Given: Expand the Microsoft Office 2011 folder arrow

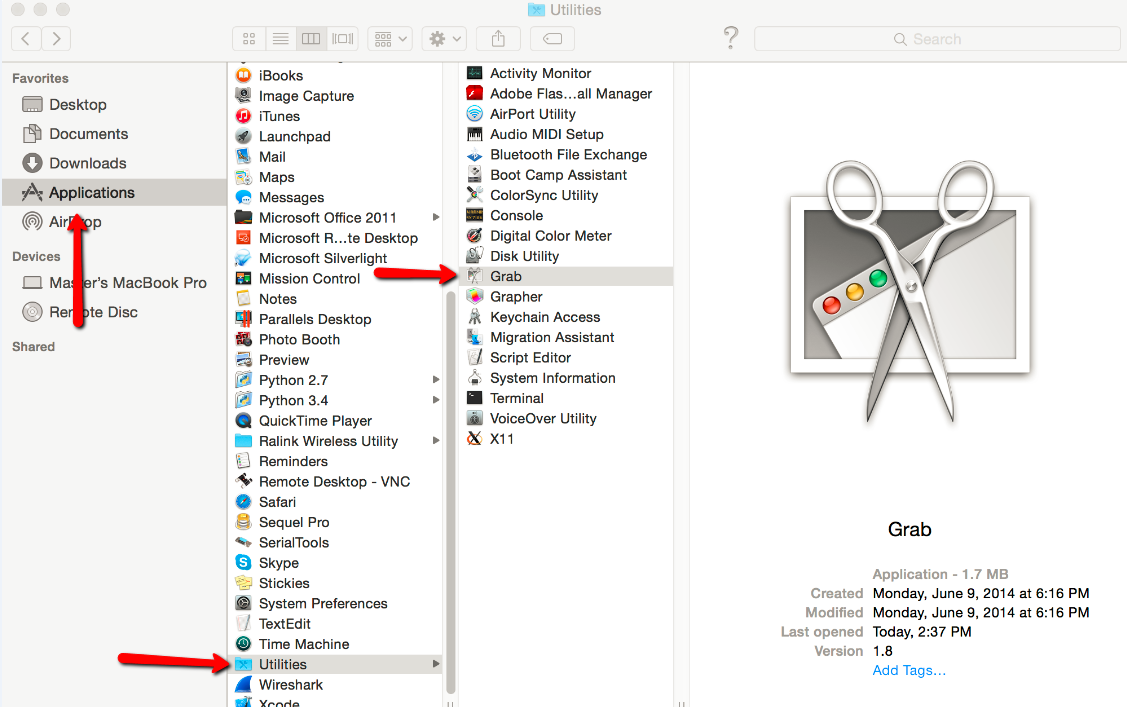Looking at the screenshot, I should tap(436, 217).
